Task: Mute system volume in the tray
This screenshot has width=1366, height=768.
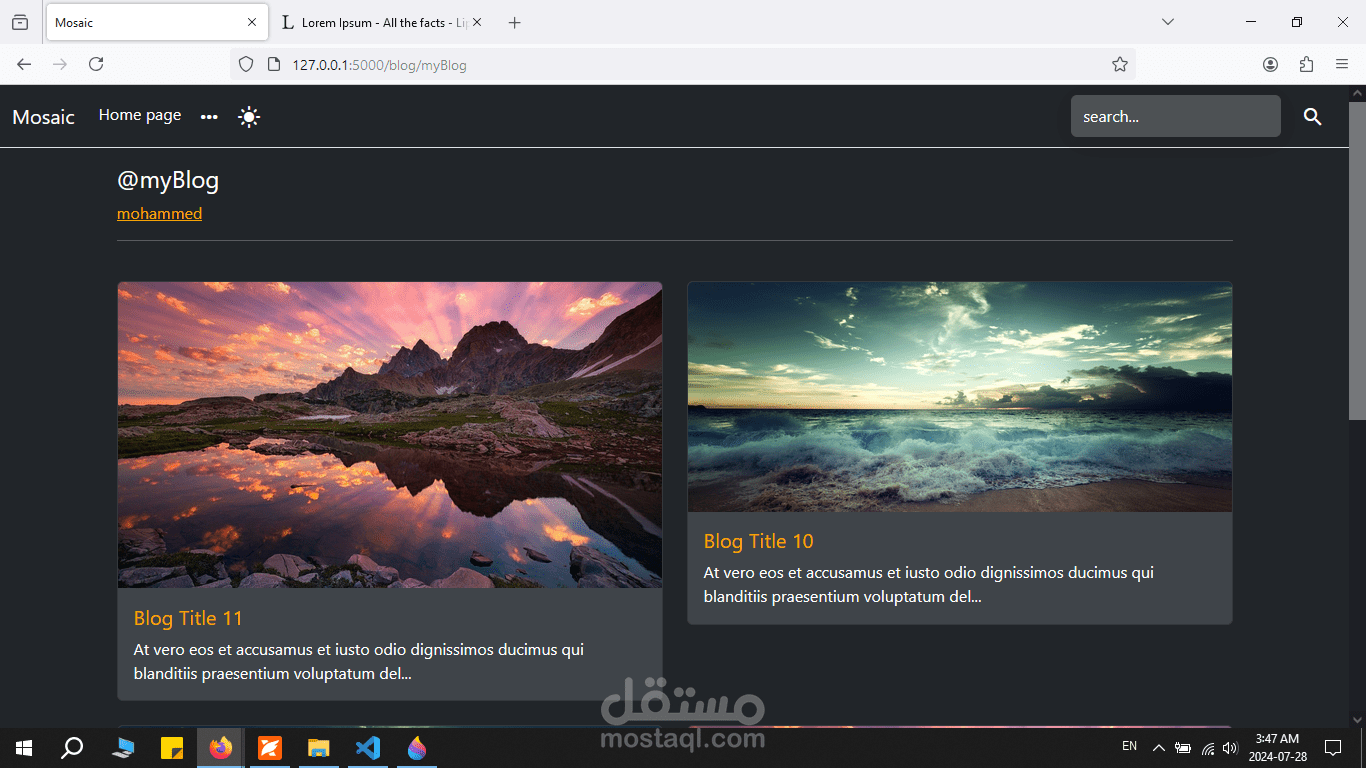Action: (1230, 747)
